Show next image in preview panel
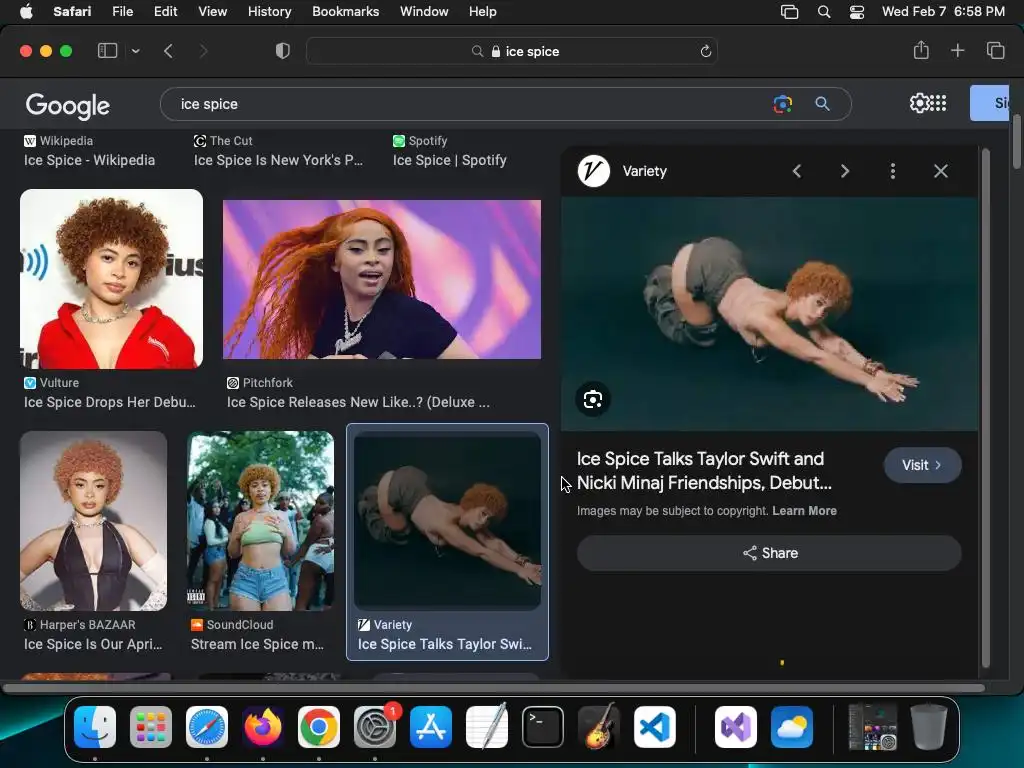The width and height of the screenshot is (1024, 768). 845,171
